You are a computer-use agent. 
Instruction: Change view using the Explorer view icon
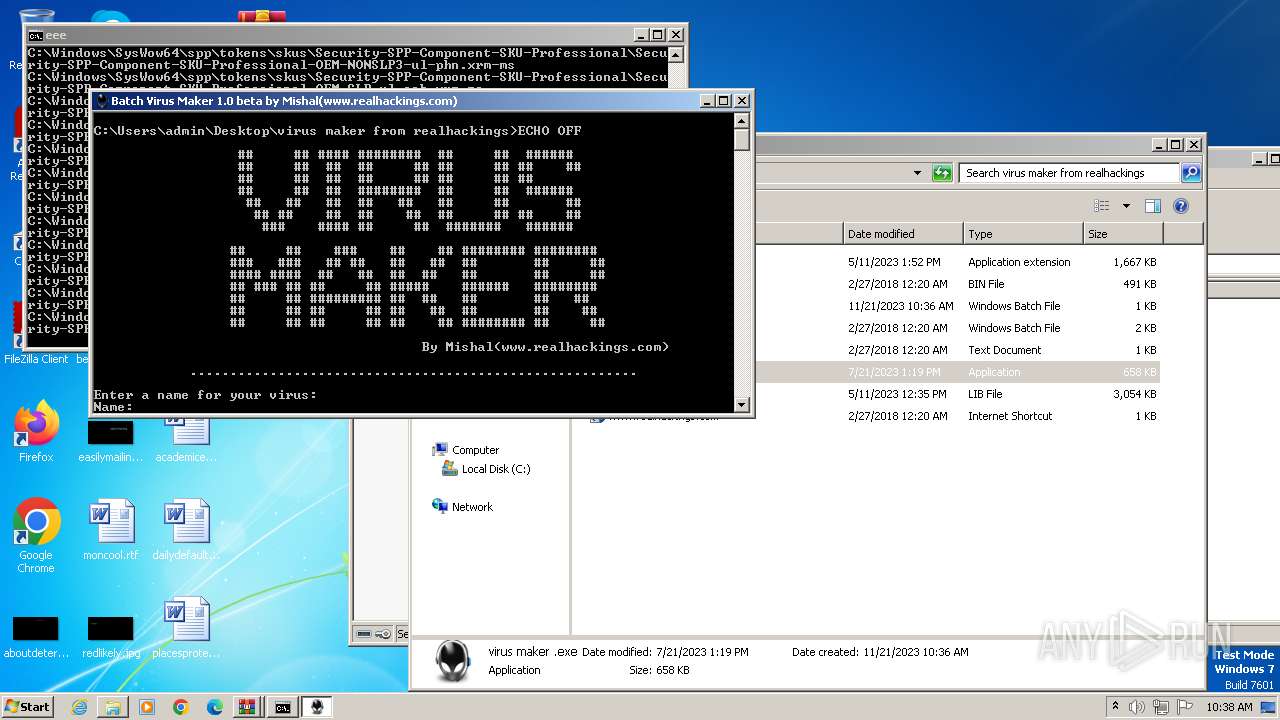coord(1101,206)
